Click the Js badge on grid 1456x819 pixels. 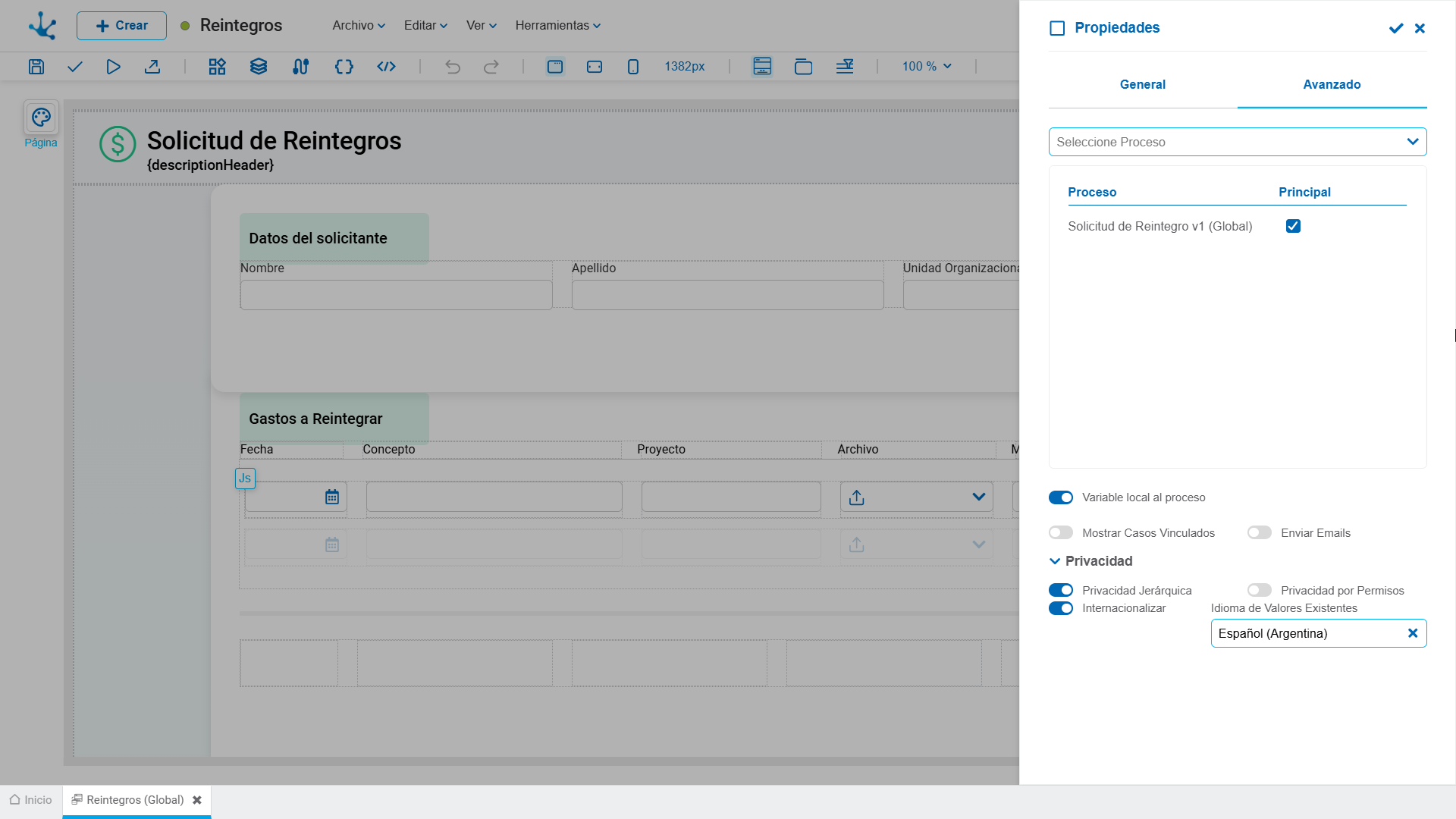[245, 479]
